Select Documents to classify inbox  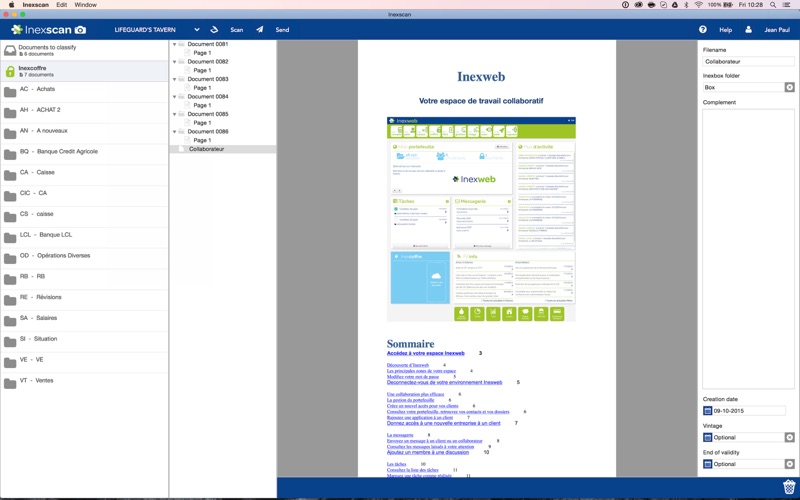[x=84, y=50]
